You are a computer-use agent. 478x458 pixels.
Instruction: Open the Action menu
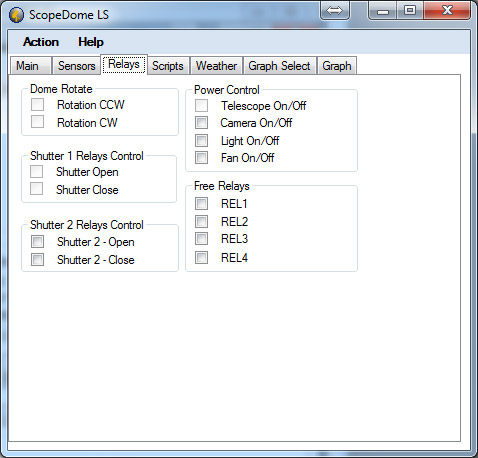coord(41,42)
